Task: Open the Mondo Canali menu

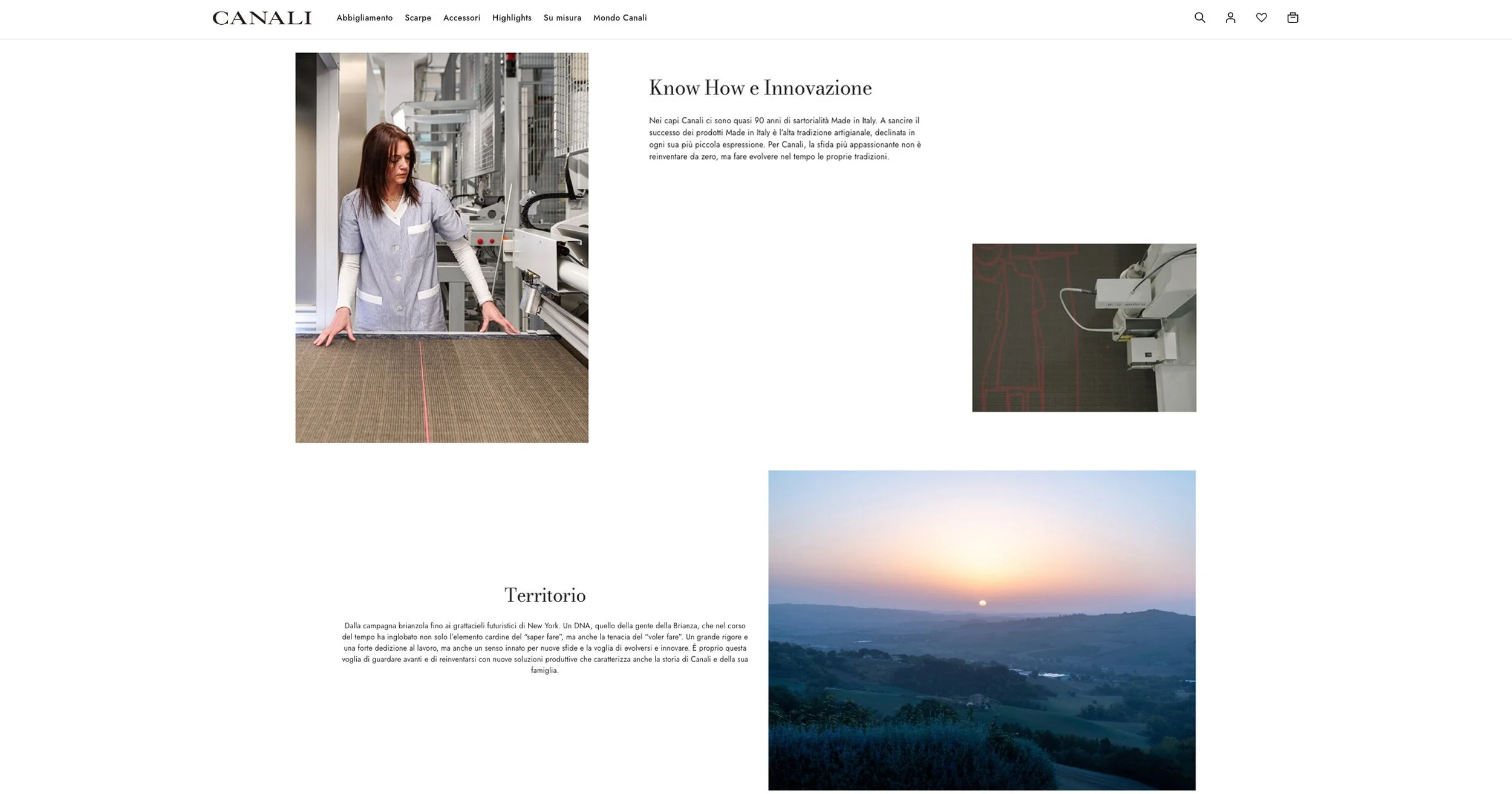Action: click(x=619, y=18)
